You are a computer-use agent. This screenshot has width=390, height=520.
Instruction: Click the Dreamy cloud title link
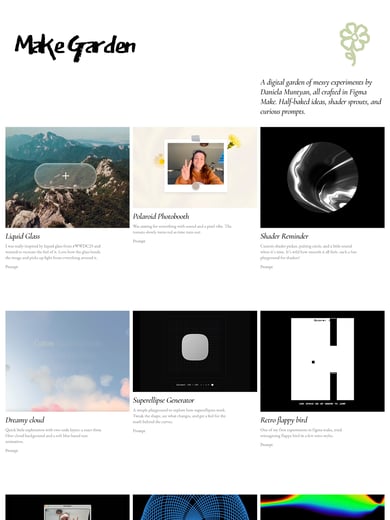point(25,420)
